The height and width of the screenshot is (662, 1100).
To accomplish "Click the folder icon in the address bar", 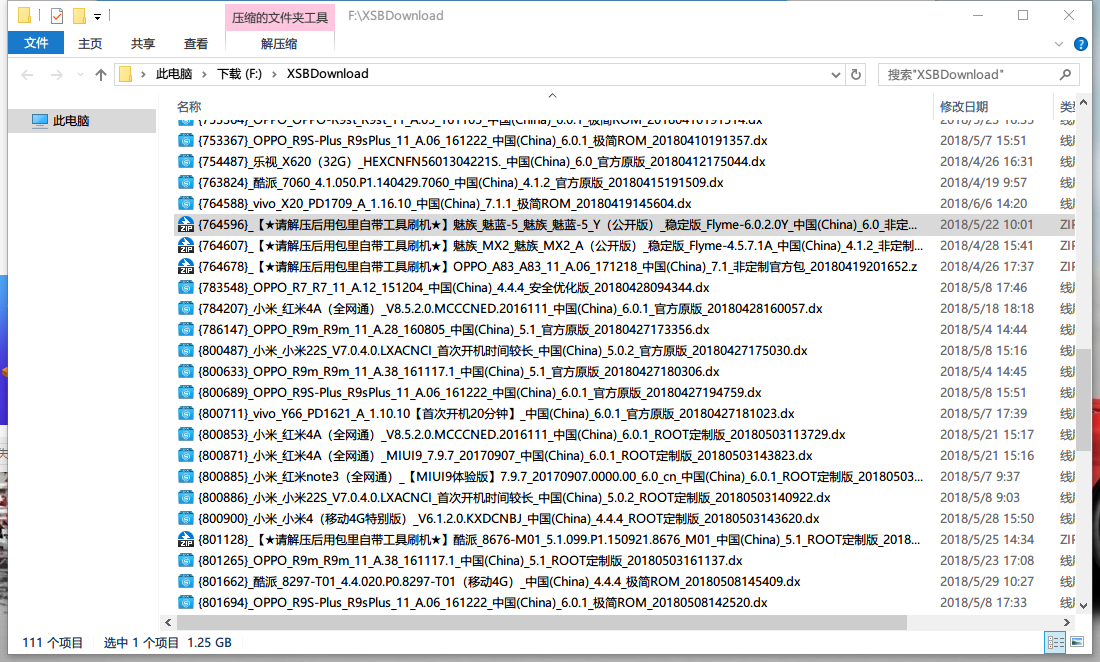I will point(126,74).
